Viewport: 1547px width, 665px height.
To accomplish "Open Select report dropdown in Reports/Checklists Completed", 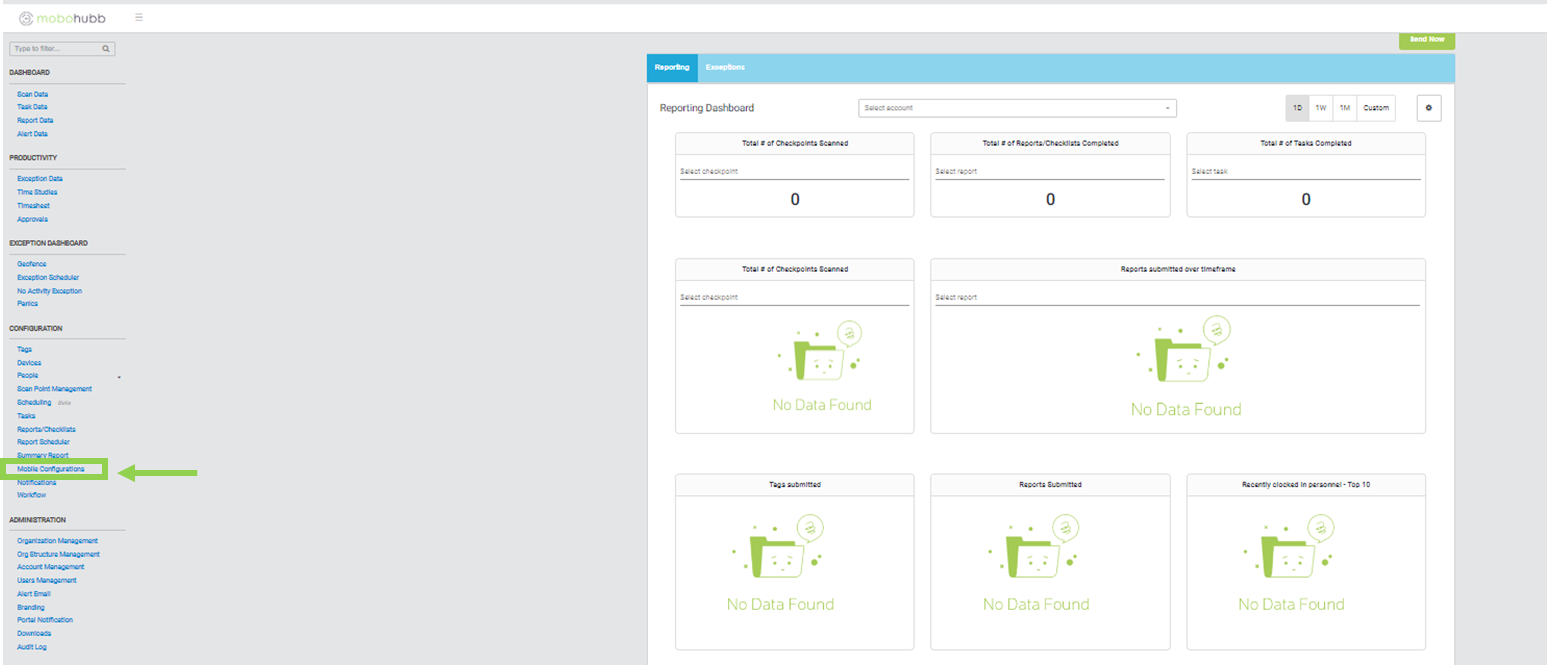I will tap(1049, 172).
